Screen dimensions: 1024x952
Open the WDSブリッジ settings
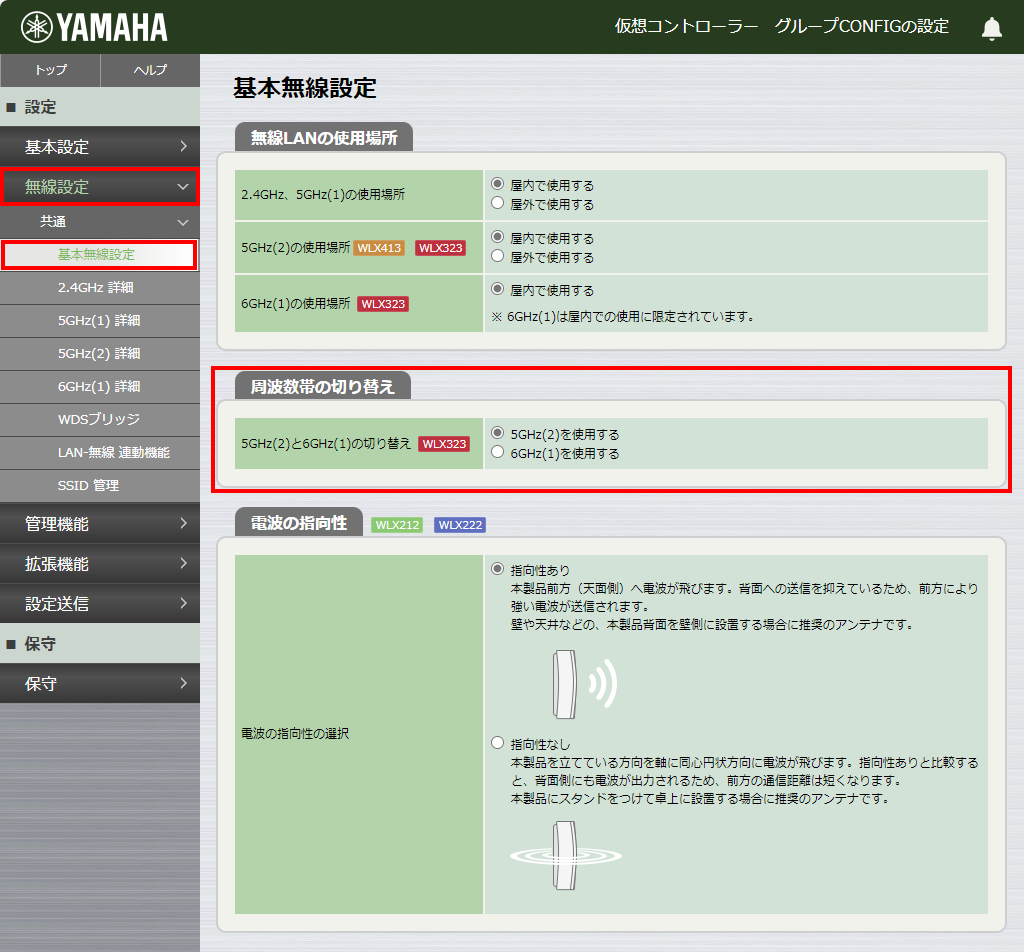click(99, 420)
